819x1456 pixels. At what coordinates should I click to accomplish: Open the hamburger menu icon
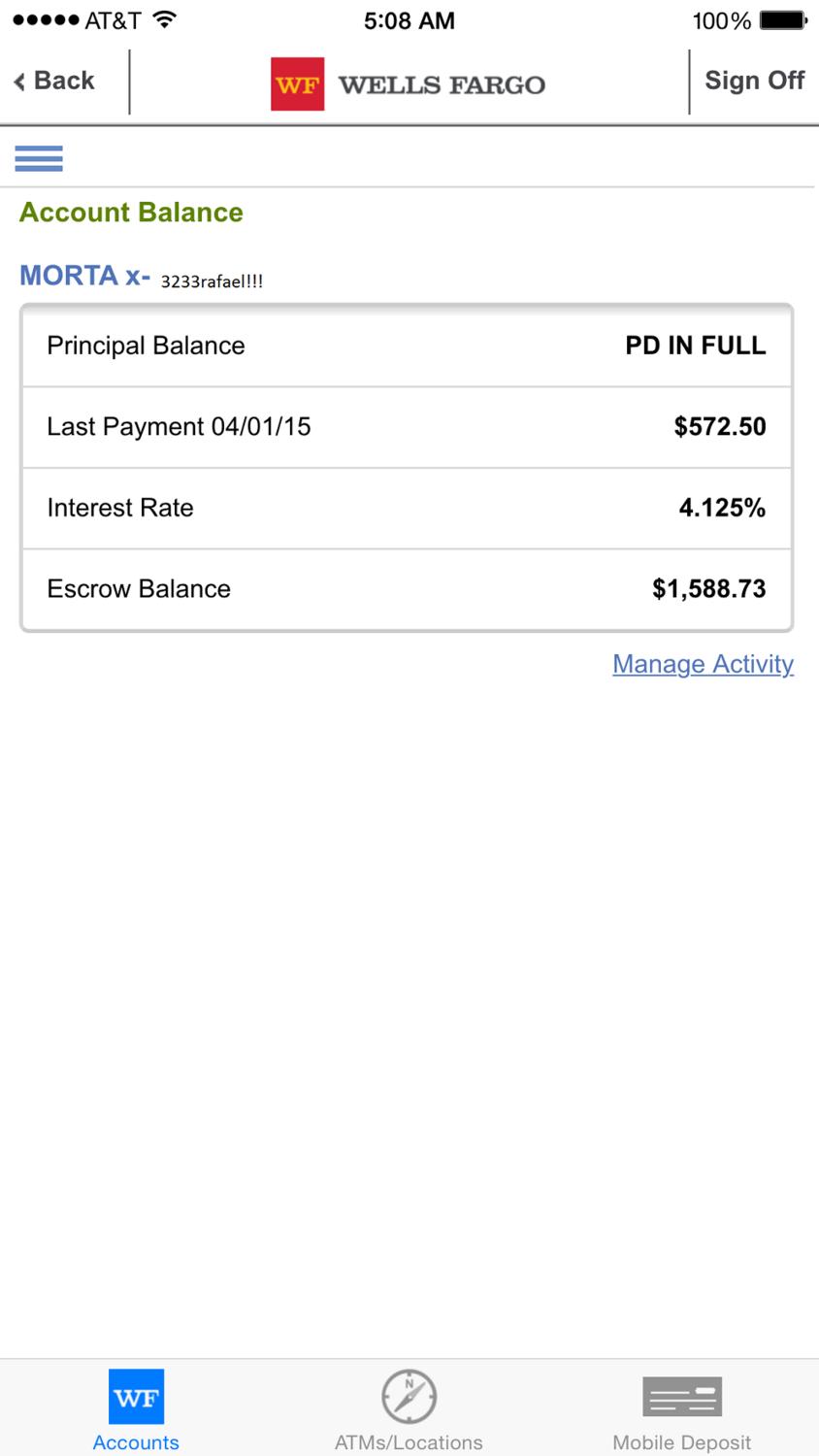pos(39,157)
